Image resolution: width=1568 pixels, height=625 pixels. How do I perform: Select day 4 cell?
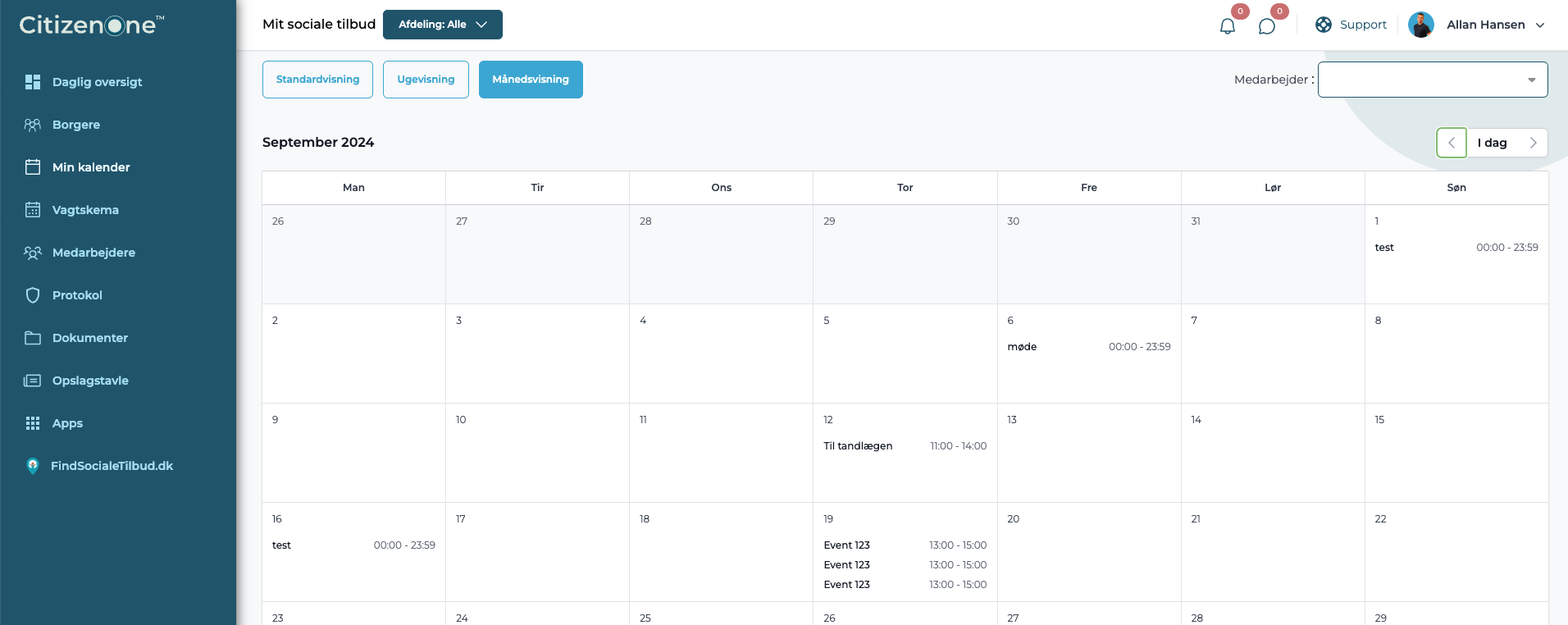pyautogui.click(x=721, y=354)
